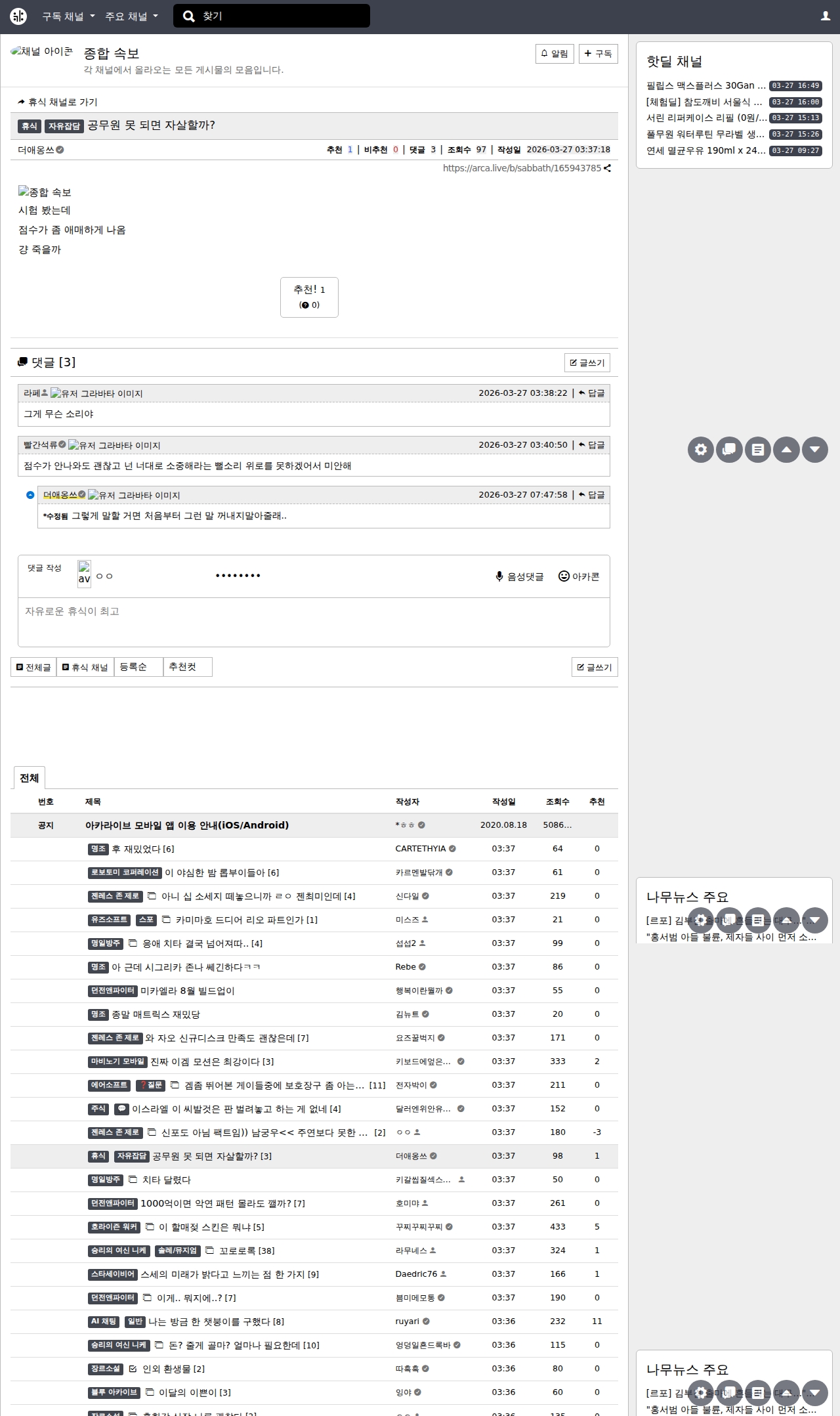Open hot deal 연세 멸균우유 190ml

click(706, 151)
